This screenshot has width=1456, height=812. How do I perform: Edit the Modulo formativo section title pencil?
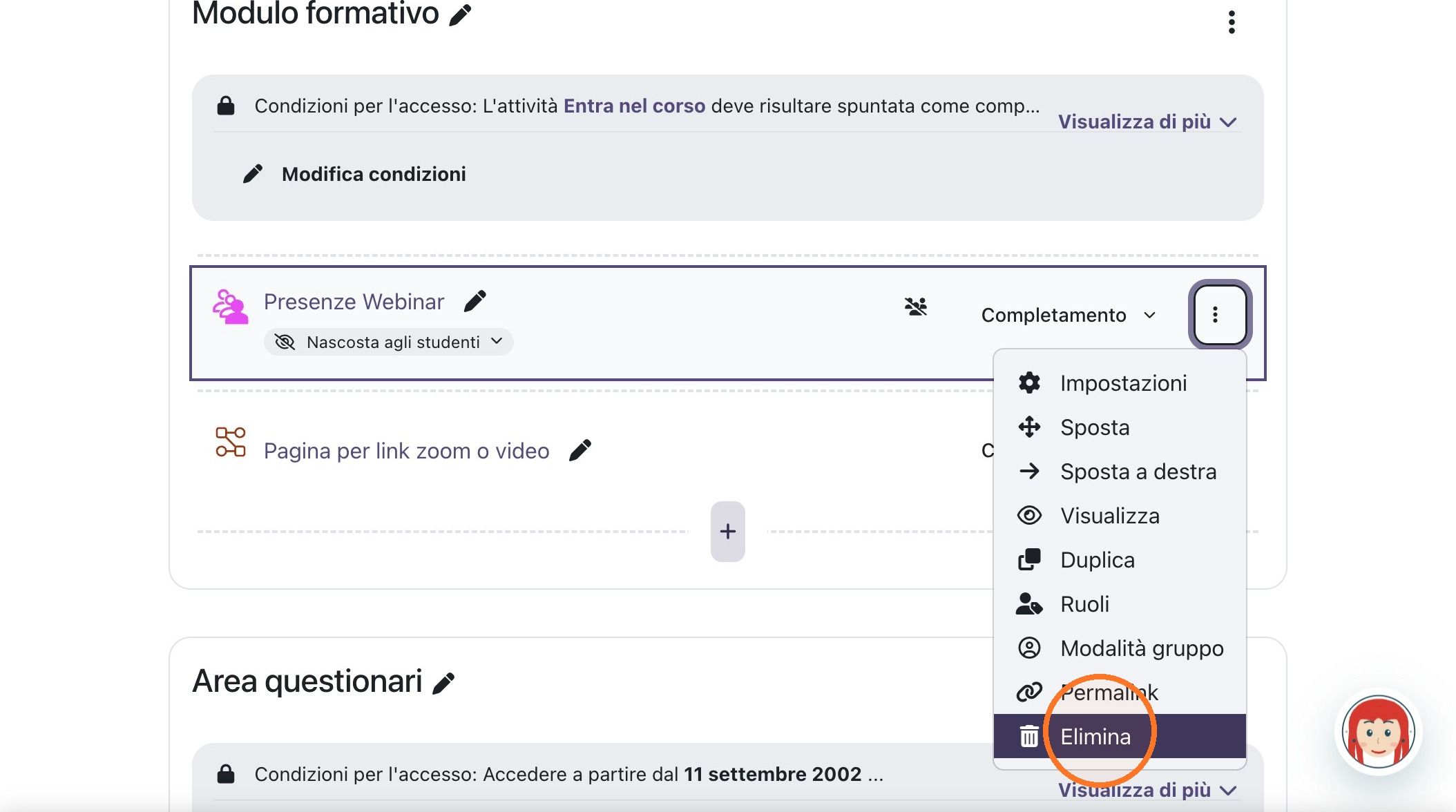point(460,14)
